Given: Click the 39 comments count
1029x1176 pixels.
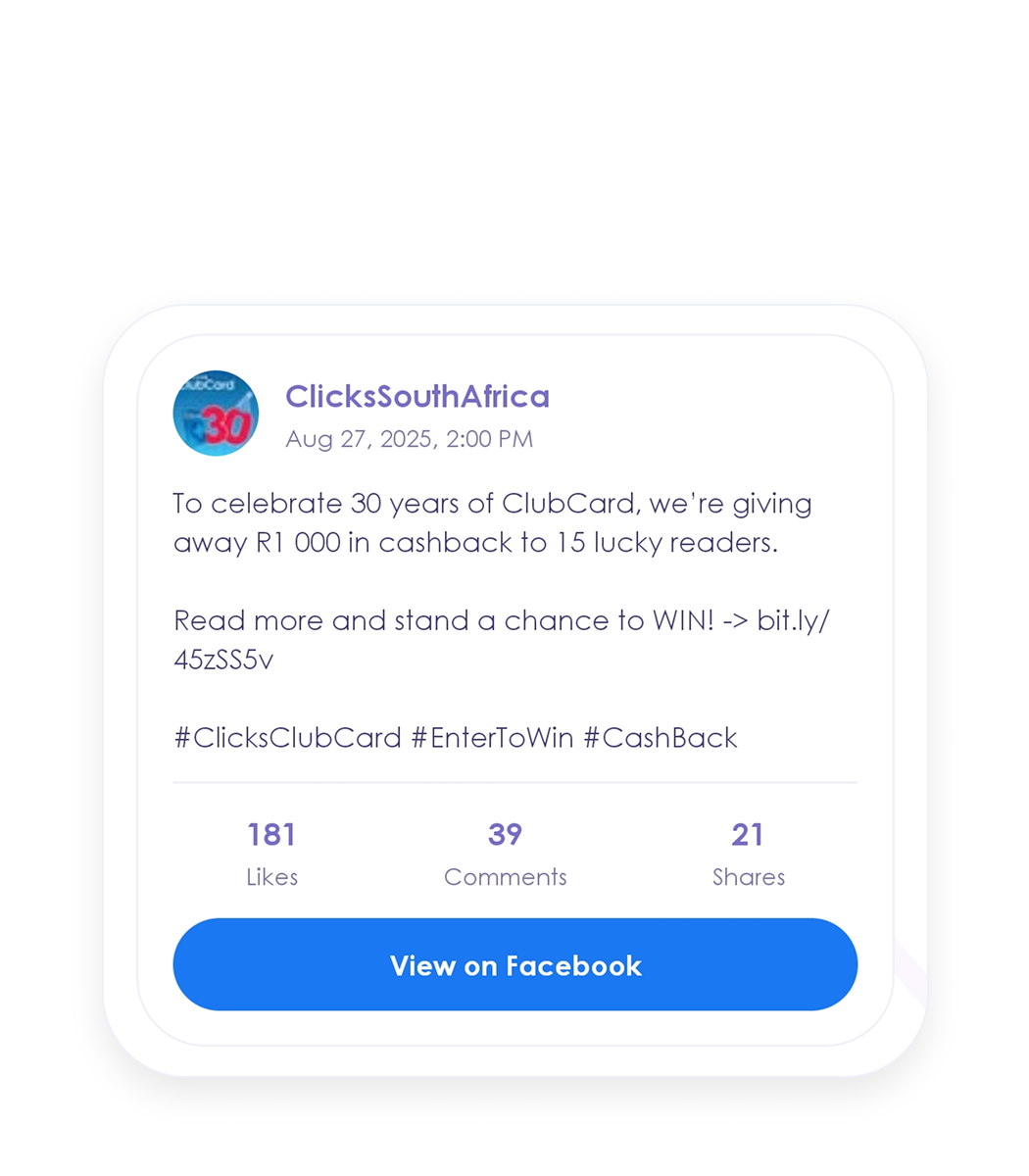Looking at the screenshot, I should pyautogui.click(x=505, y=834).
